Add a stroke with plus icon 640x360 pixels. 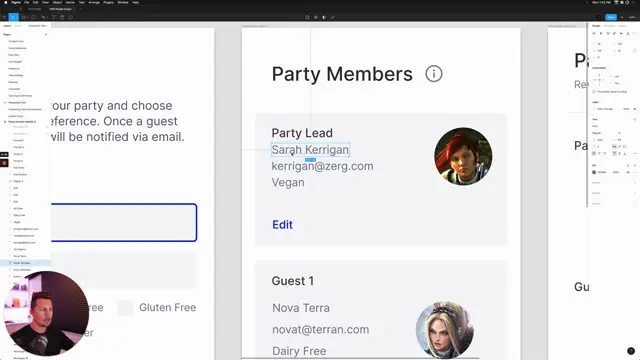coord(635,183)
